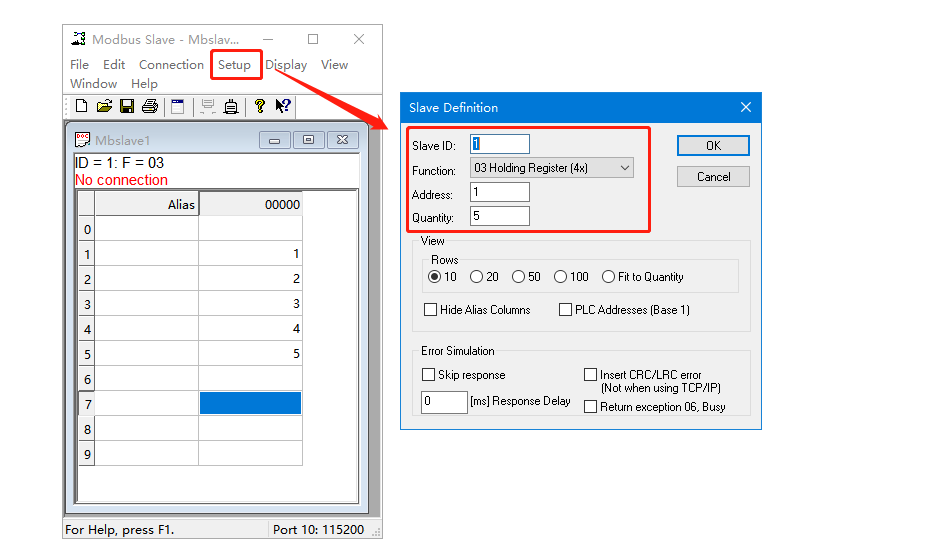Image resolution: width=932 pixels, height=559 pixels.
Task: Check the Skip response option
Action: [428, 375]
